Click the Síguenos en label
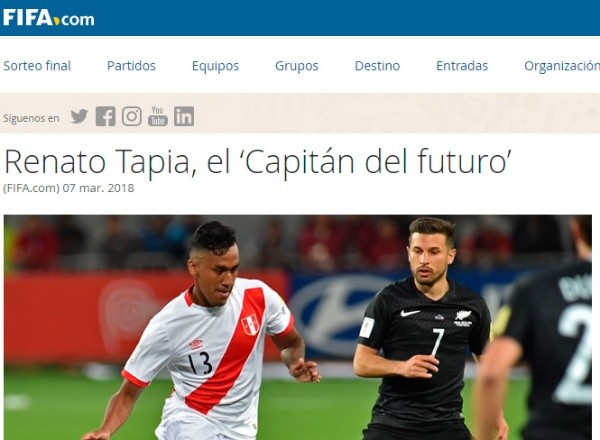The image size is (600, 440). tap(31, 118)
